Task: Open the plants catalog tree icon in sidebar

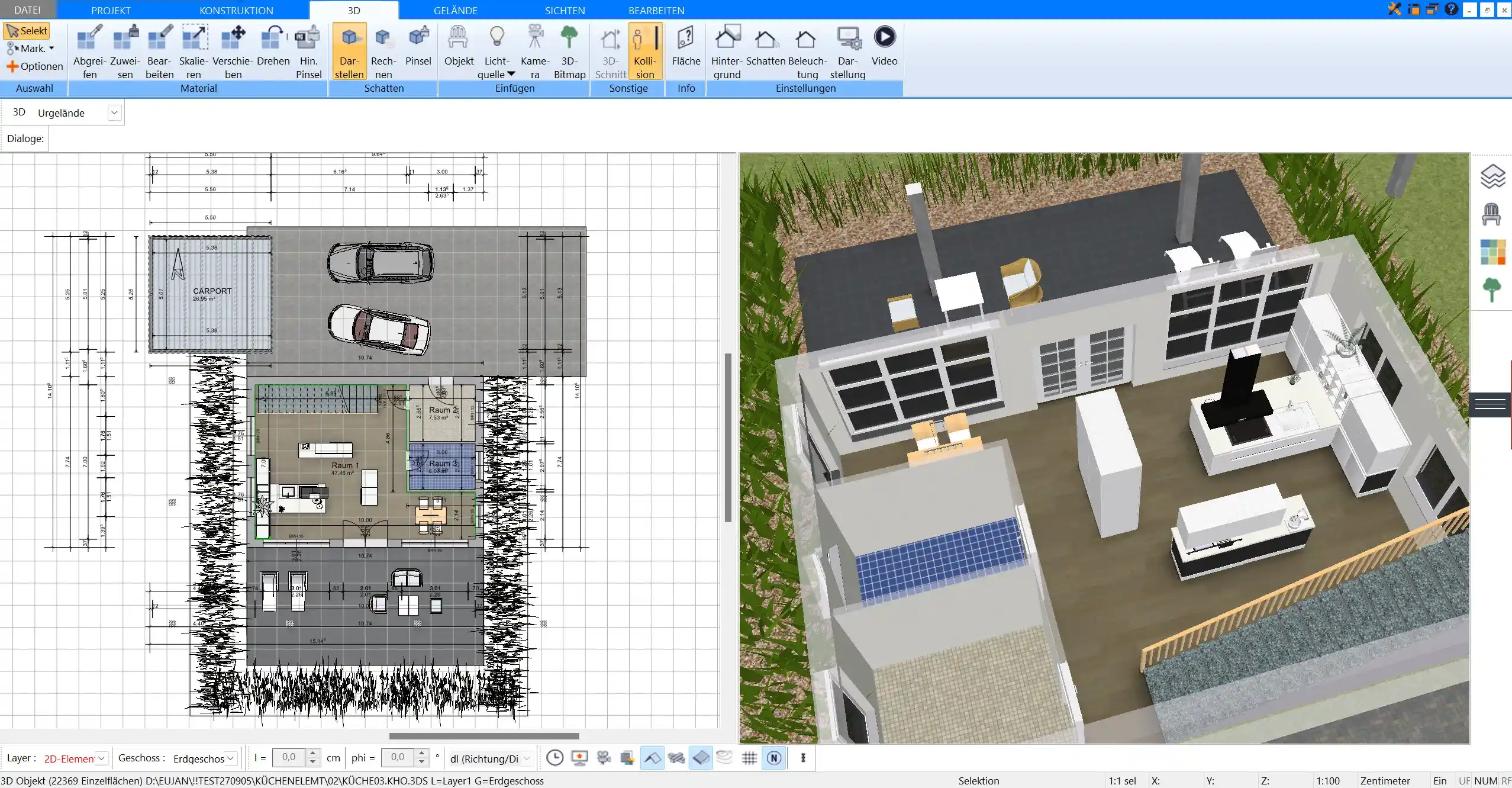Action: click(x=1492, y=290)
